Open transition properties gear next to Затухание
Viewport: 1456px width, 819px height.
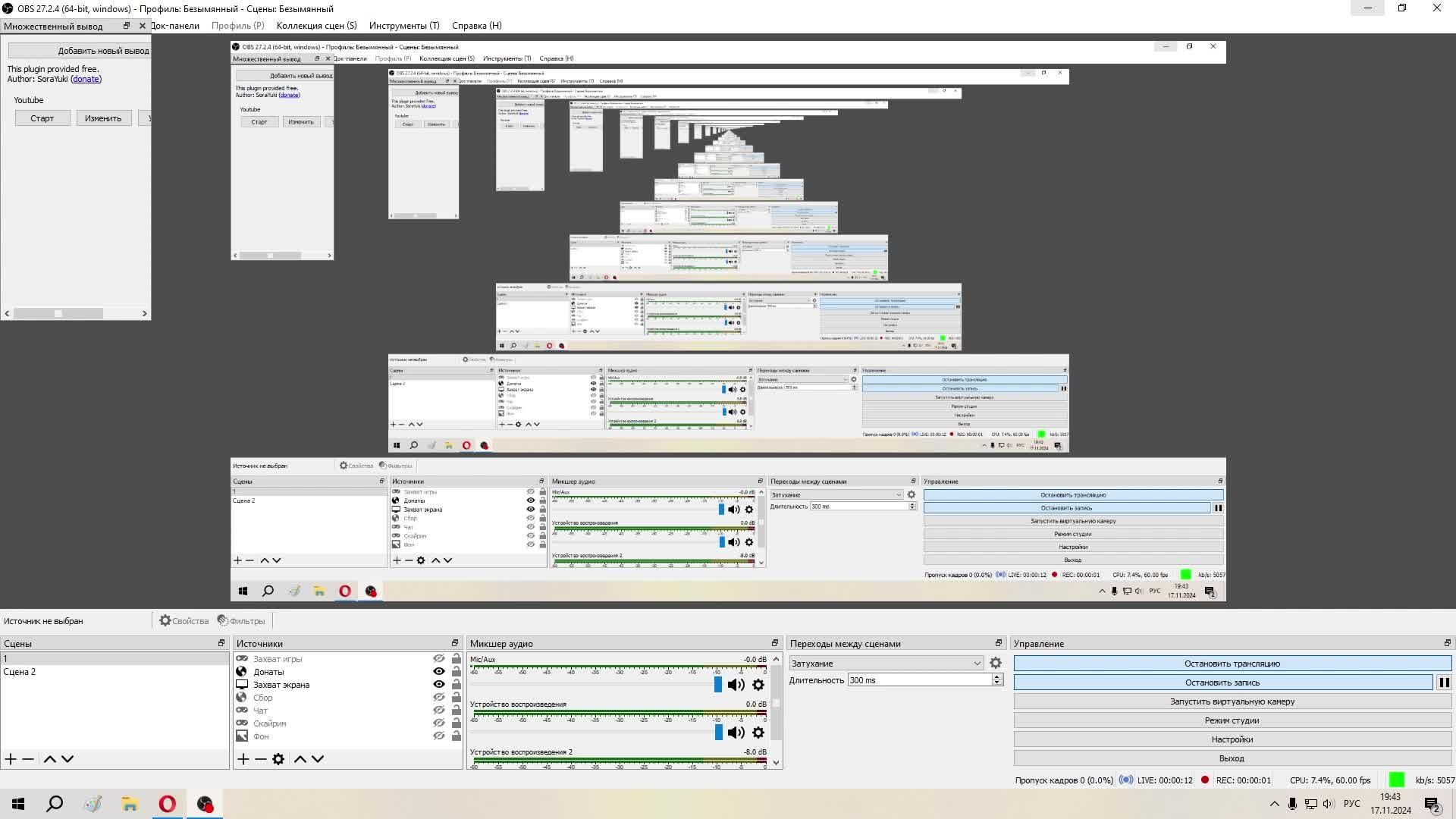[996, 664]
